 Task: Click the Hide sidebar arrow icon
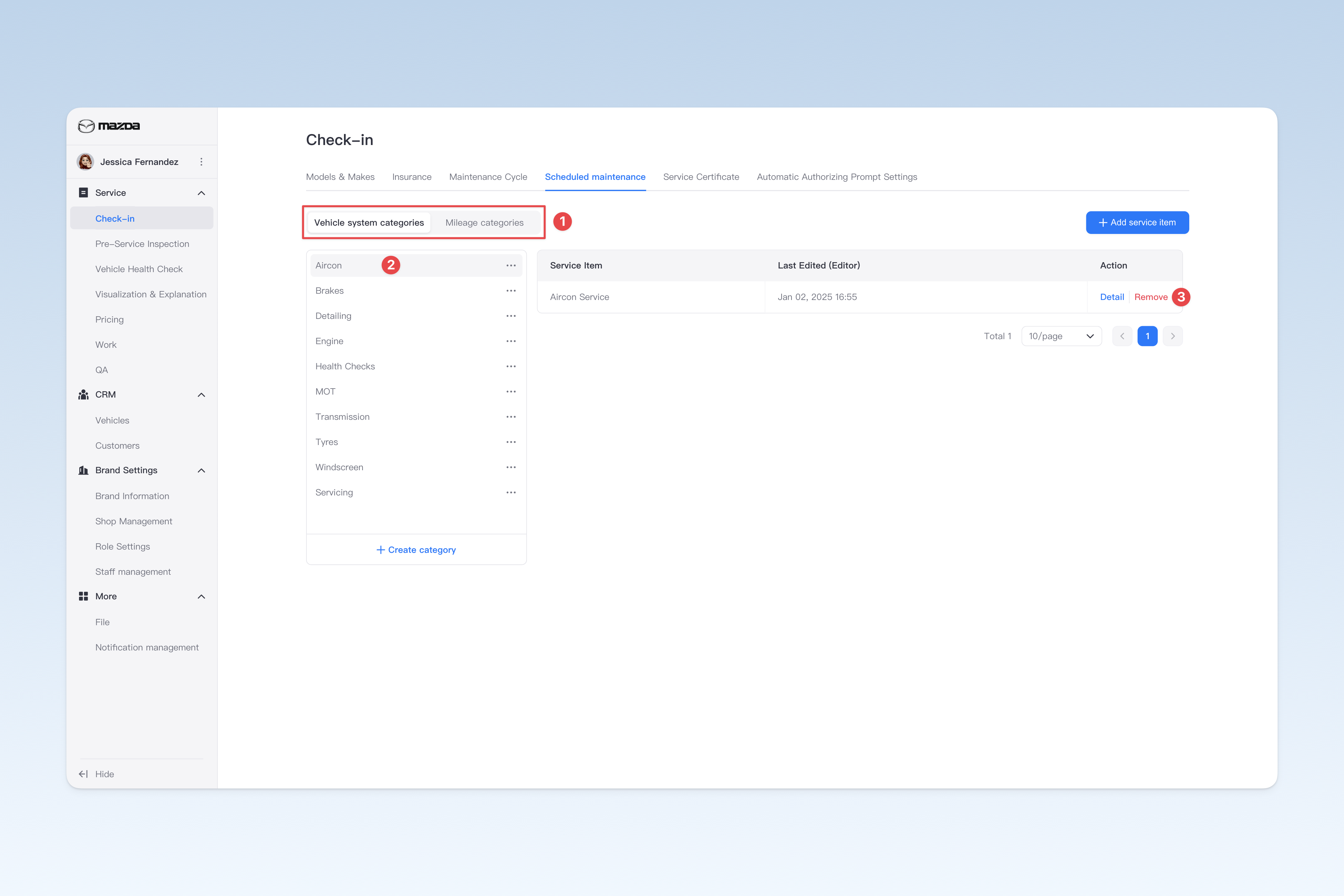(x=83, y=774)
